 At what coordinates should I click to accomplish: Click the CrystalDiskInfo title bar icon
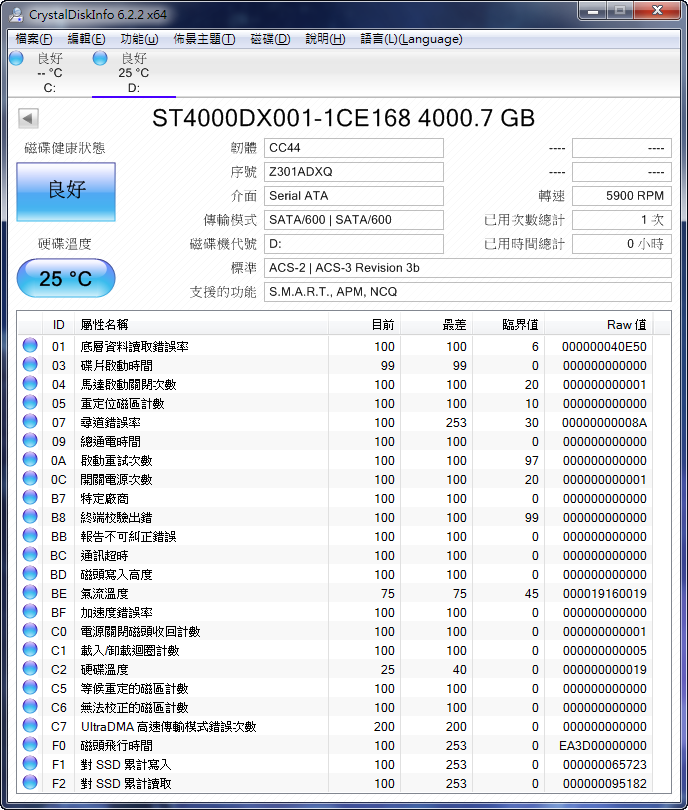click(16, 14)
